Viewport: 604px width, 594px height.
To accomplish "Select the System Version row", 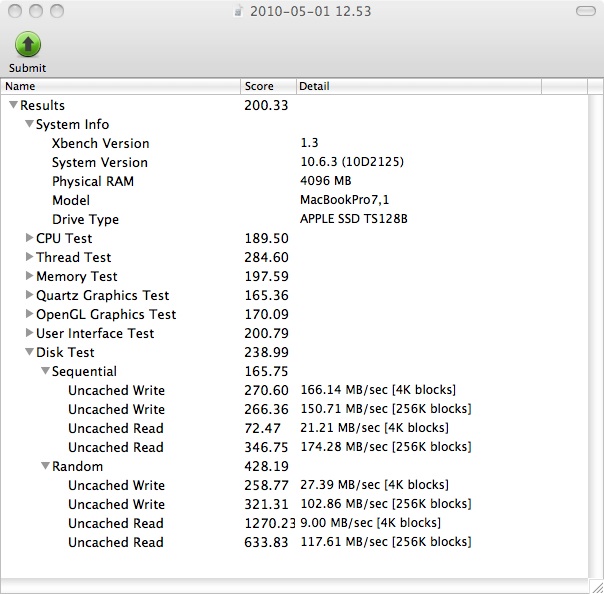I will coord(294,162).
